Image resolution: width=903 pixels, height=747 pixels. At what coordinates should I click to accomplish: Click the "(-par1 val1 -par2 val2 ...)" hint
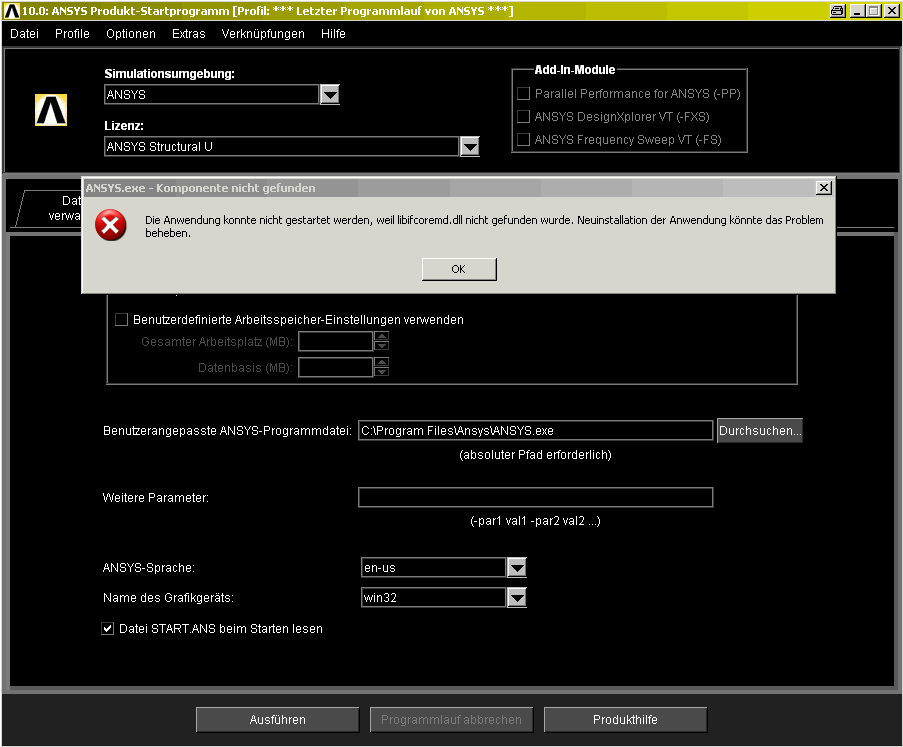pyautogui.click(x=535, y=521)
